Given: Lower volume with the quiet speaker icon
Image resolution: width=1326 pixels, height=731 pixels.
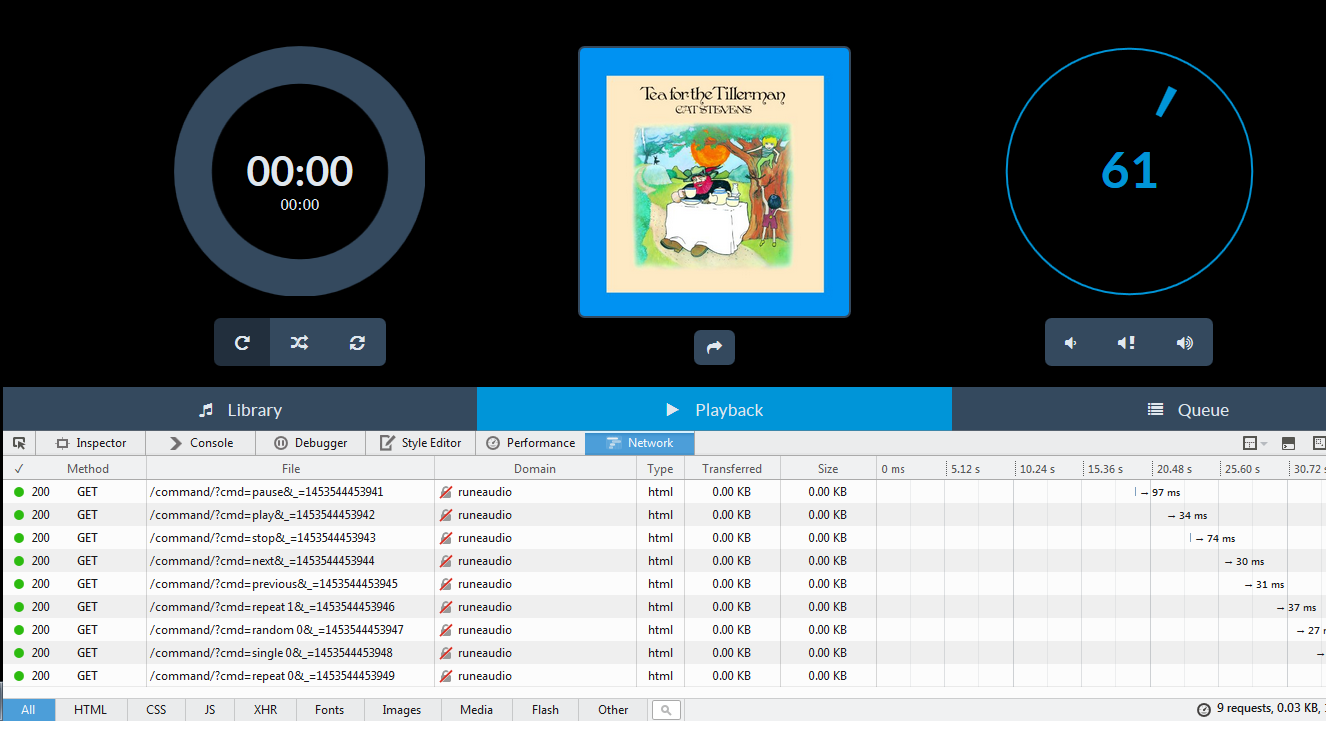Looking at the screenshot, I should pyautogui.click(x=1071, y=342).
